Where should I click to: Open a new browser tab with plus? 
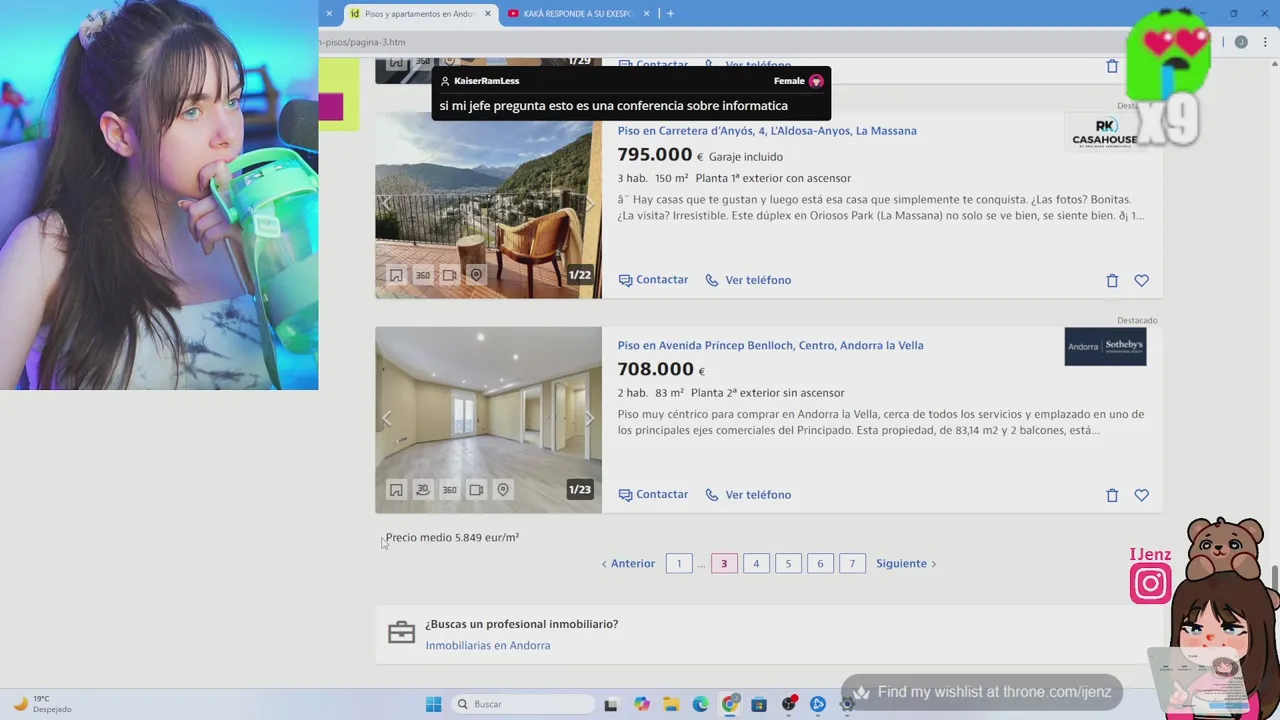[670, 14]
